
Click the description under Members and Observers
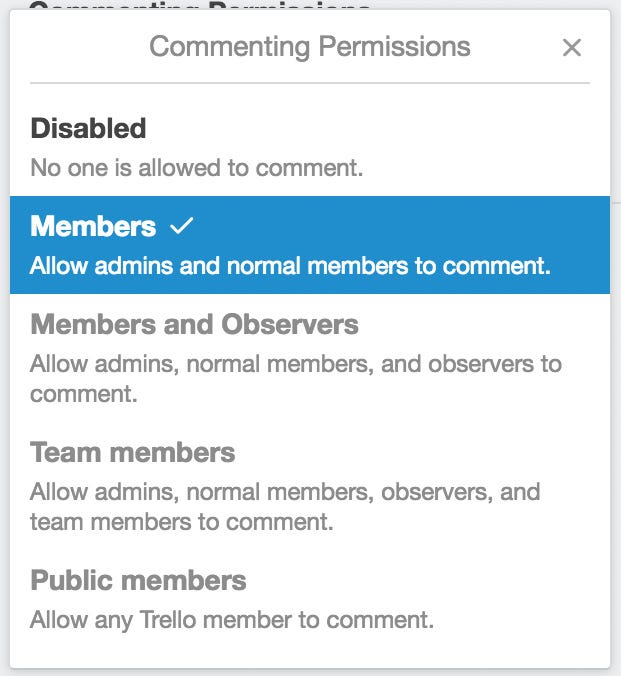[x=295, y=377]
